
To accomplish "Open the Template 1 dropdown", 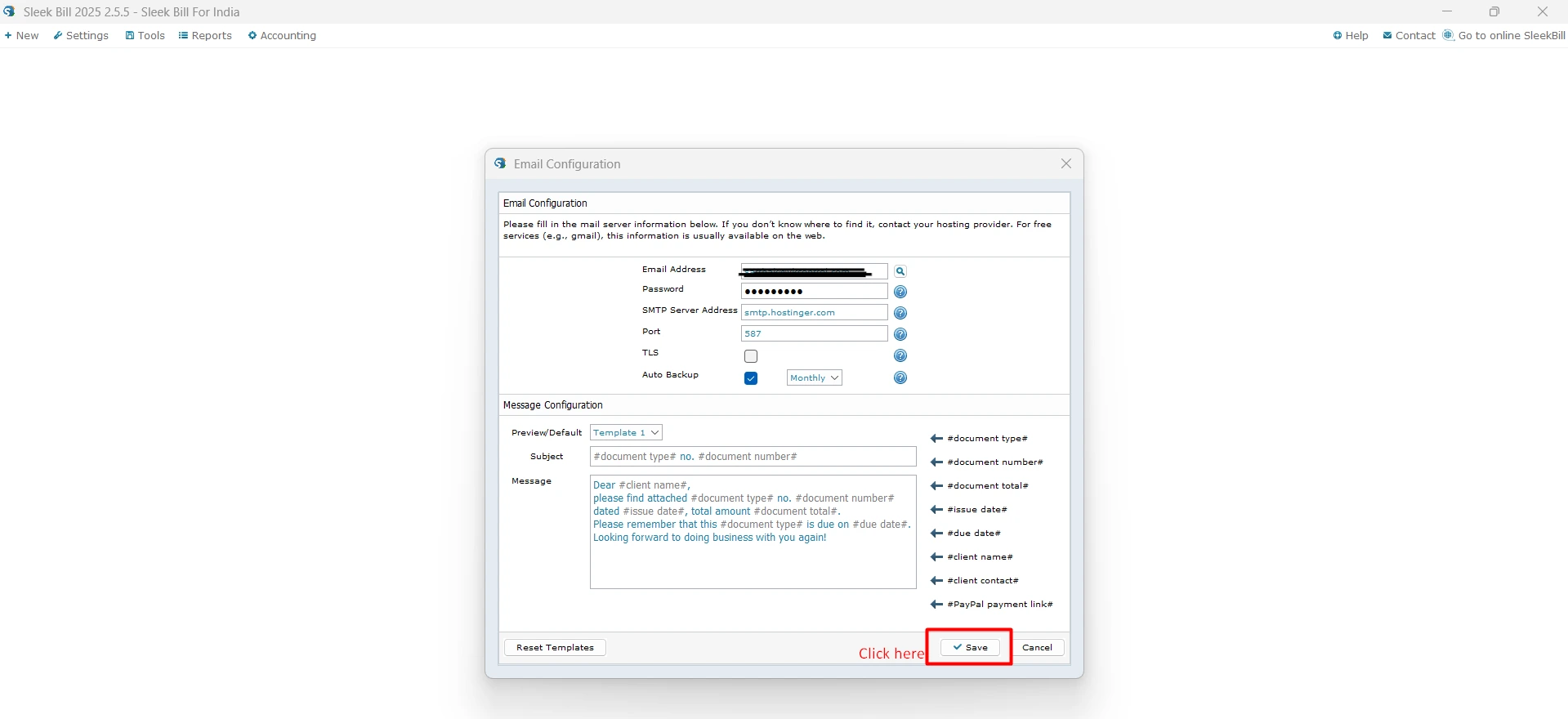I will click(x=626, y=432).
